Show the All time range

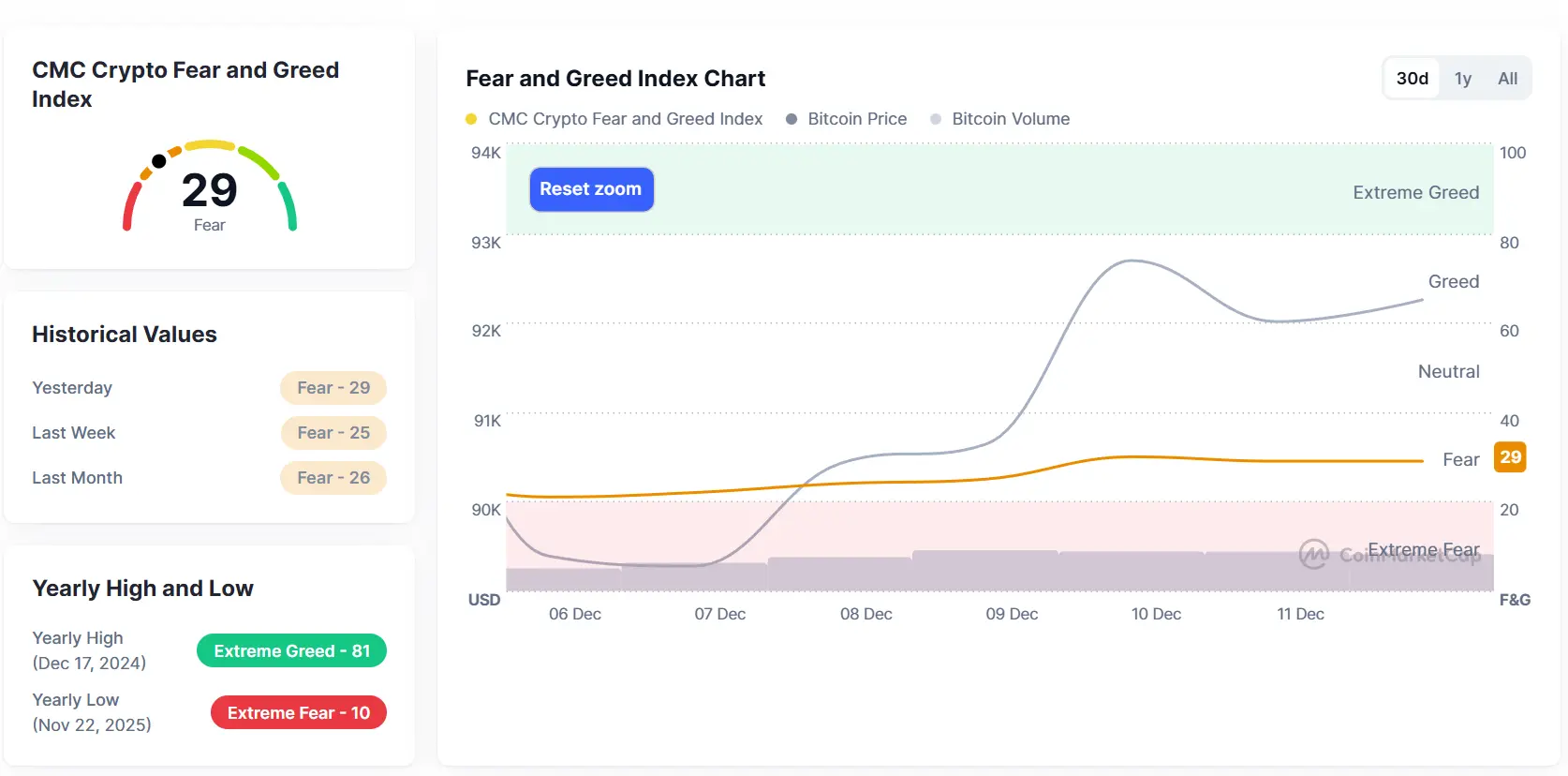[x=1507, y=79]
